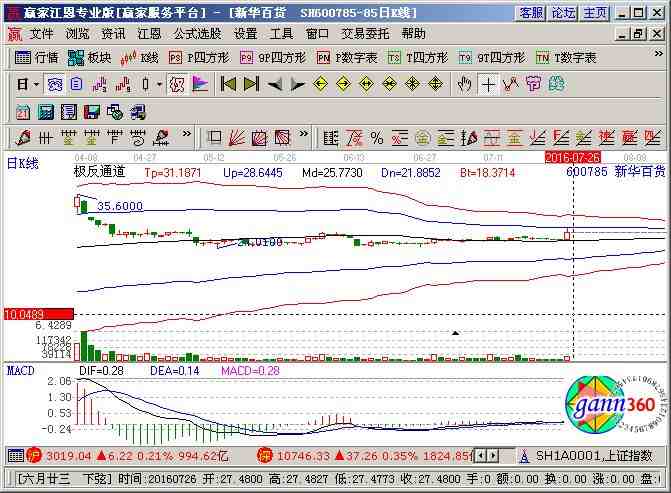Screen dimensions: 671x493
Task: Switch to K线 chart view
Action: (140, 57)
